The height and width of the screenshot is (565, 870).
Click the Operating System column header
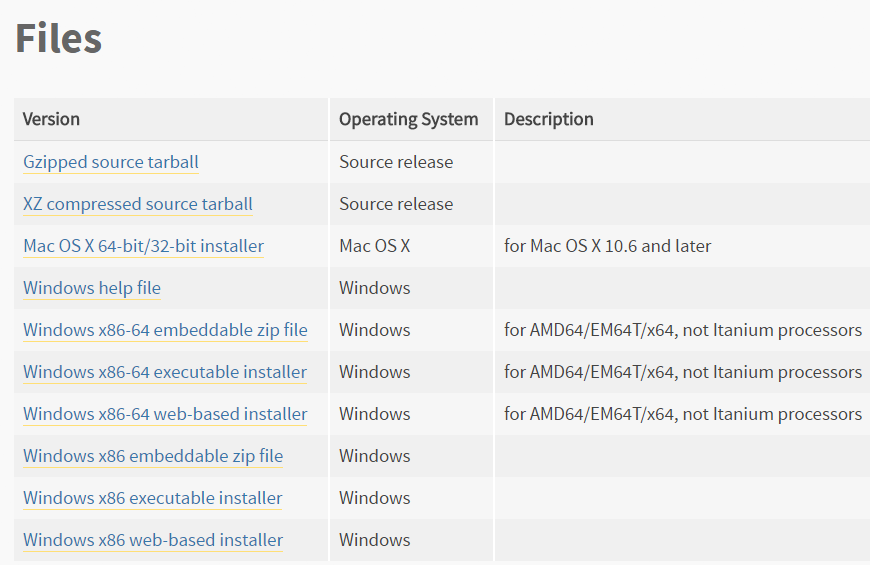pyautogui.click(x=408, y=119)
